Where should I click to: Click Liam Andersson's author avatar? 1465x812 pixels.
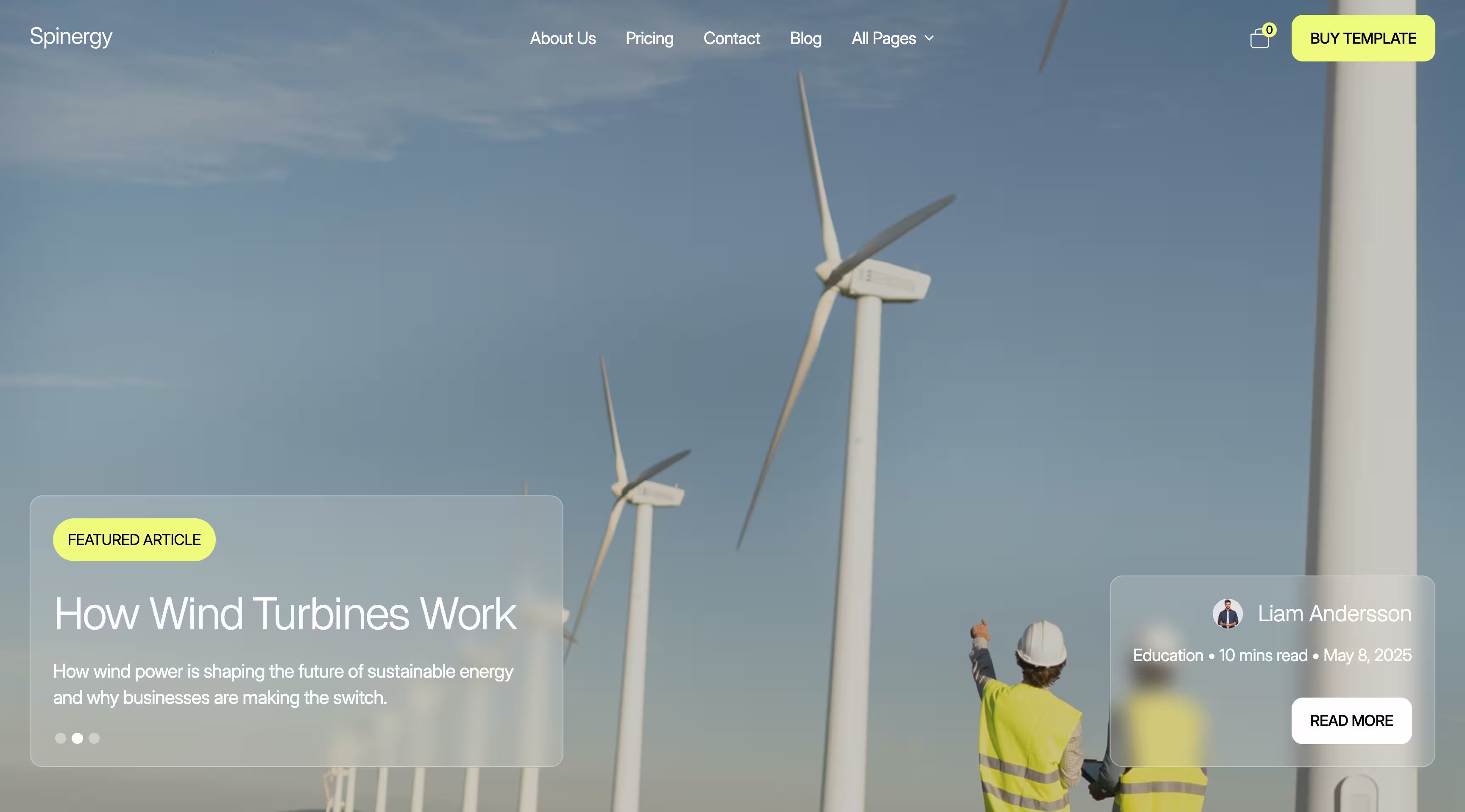pos(1227,614)
